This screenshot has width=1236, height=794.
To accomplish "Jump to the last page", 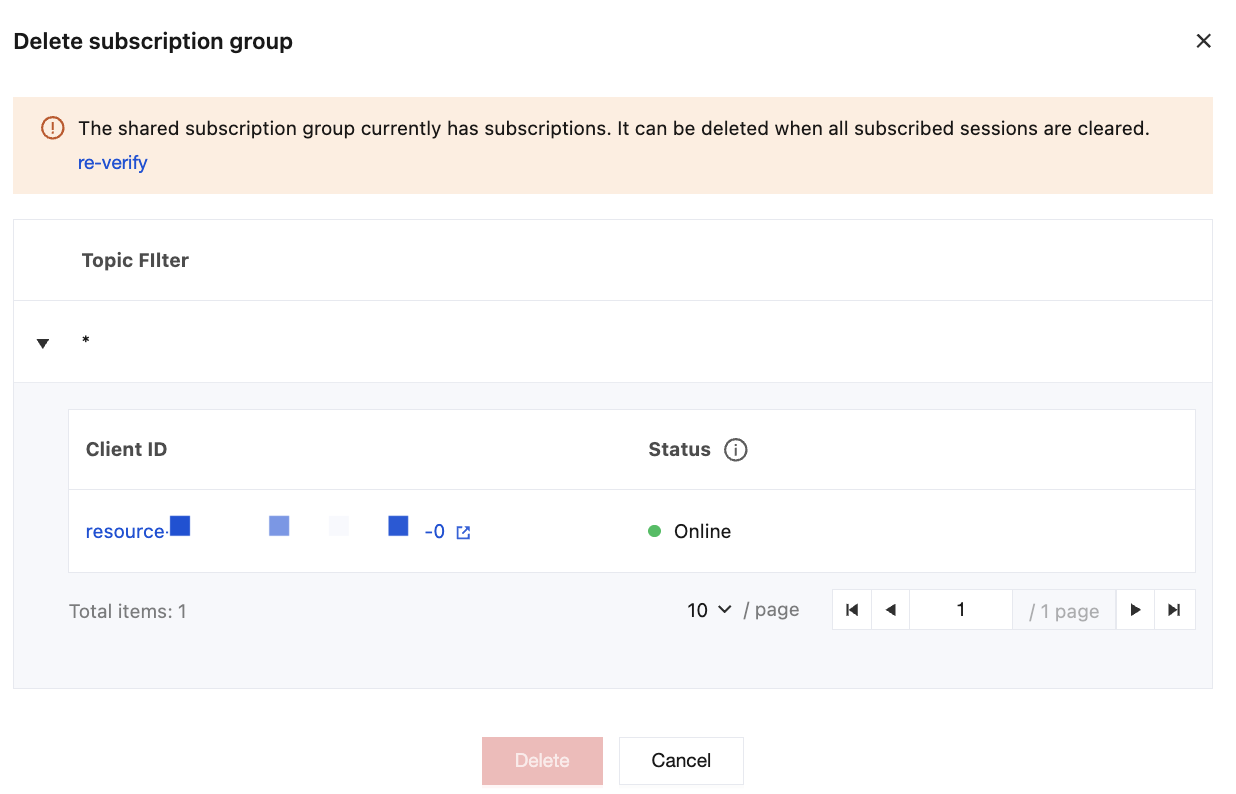I will (1175, 610).
